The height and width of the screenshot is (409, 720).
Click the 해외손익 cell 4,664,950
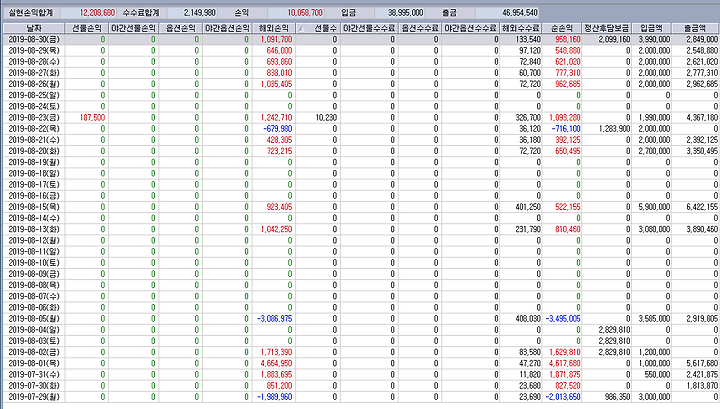276,363
